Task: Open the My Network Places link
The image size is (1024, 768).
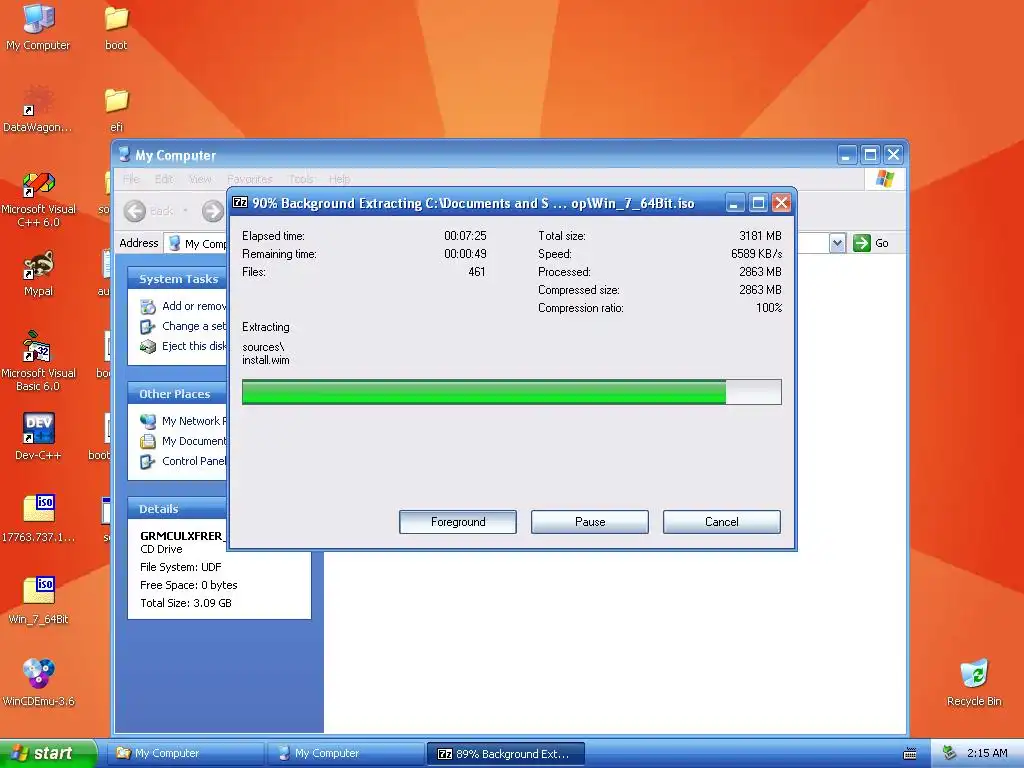Action: [194, 421]
